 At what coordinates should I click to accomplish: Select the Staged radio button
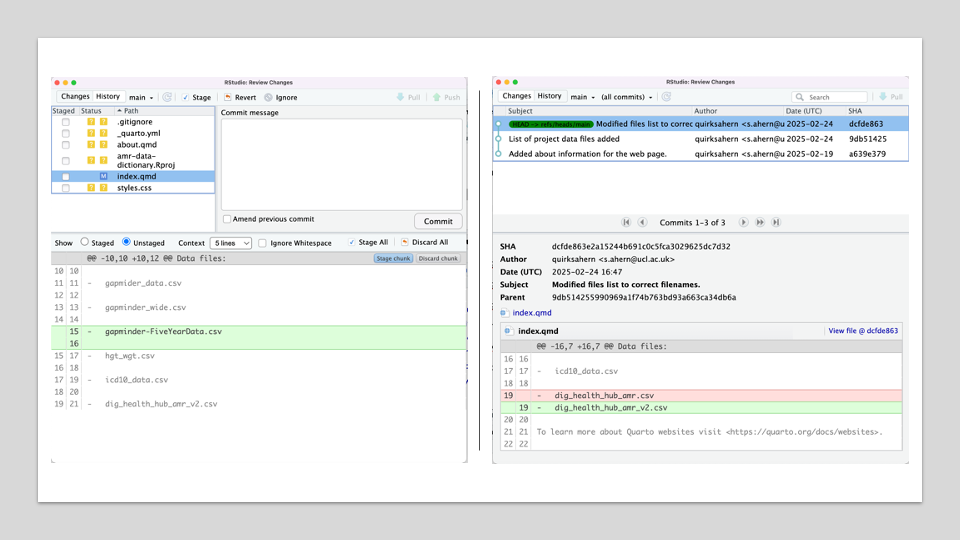click(x=84, y=242)
